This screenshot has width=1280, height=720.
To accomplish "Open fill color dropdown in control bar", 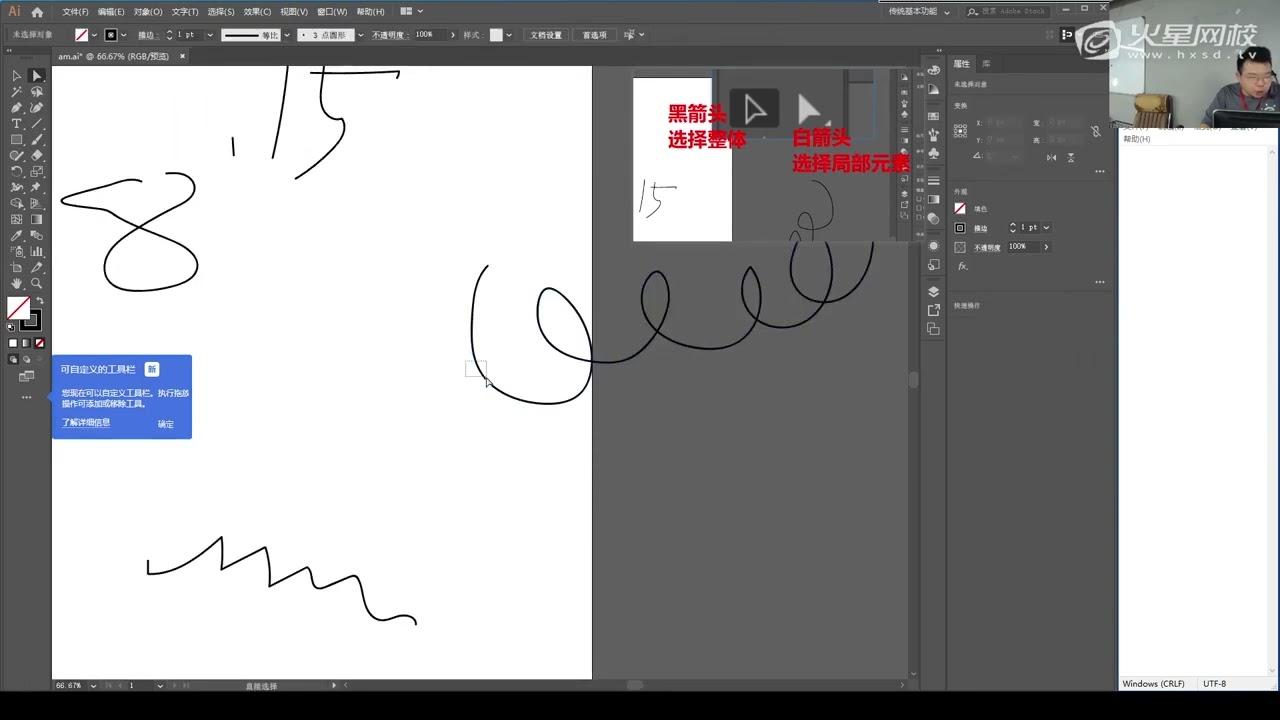I will (95, 35).
